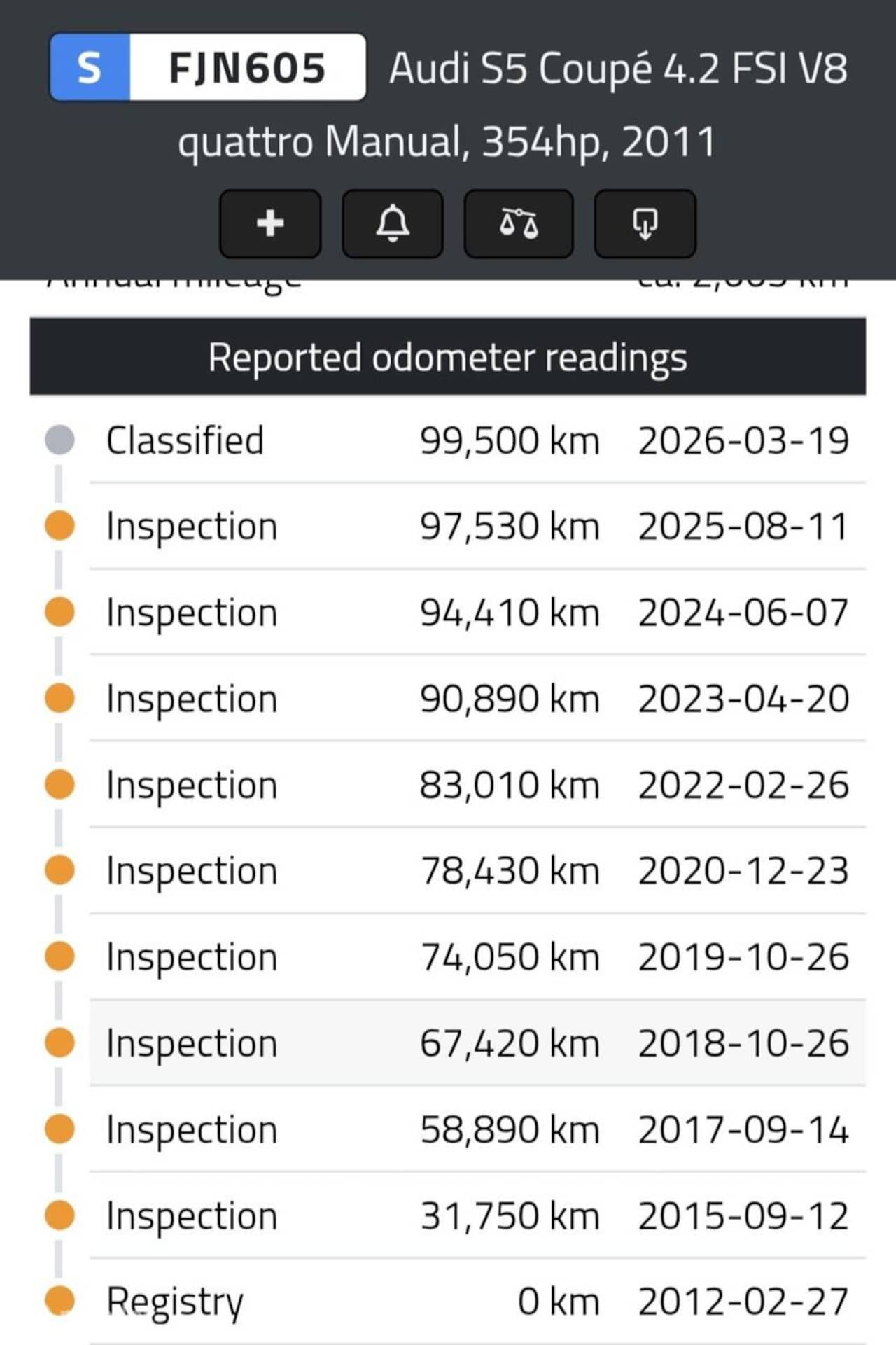Select the 2017-09-14 inspection timeline marker

pos(59,1129)
